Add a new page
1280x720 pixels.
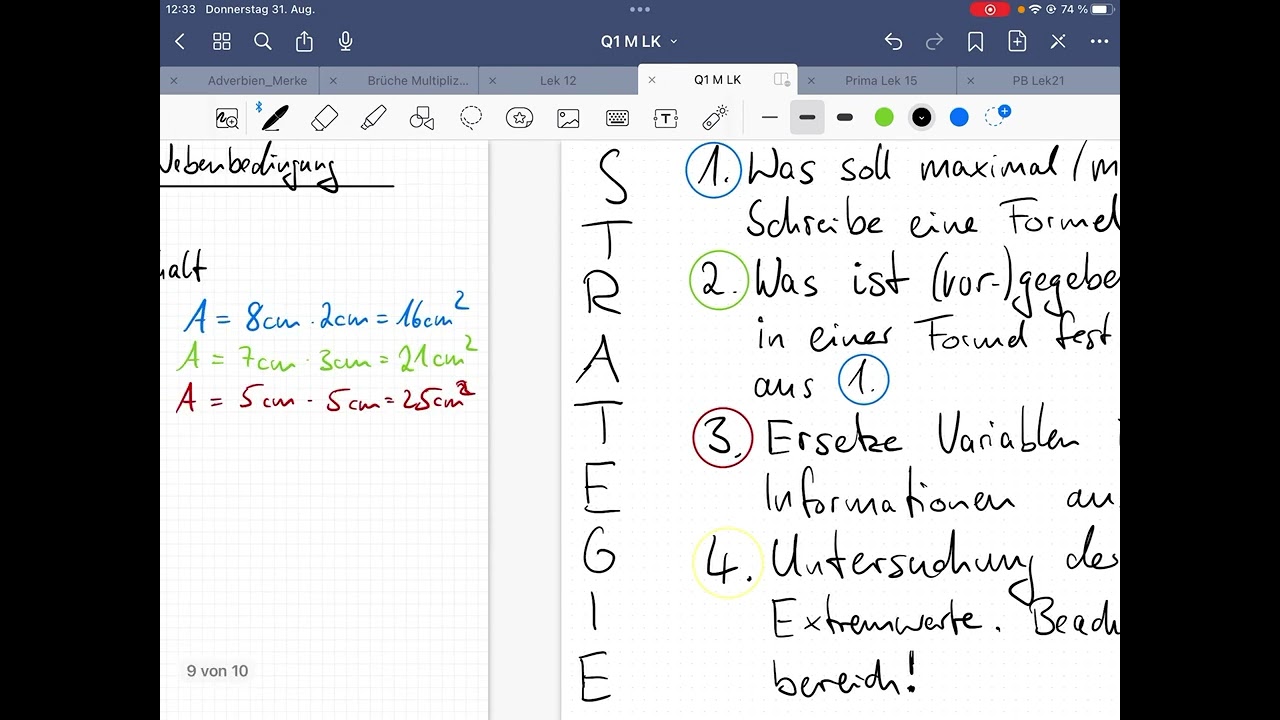1017,41
